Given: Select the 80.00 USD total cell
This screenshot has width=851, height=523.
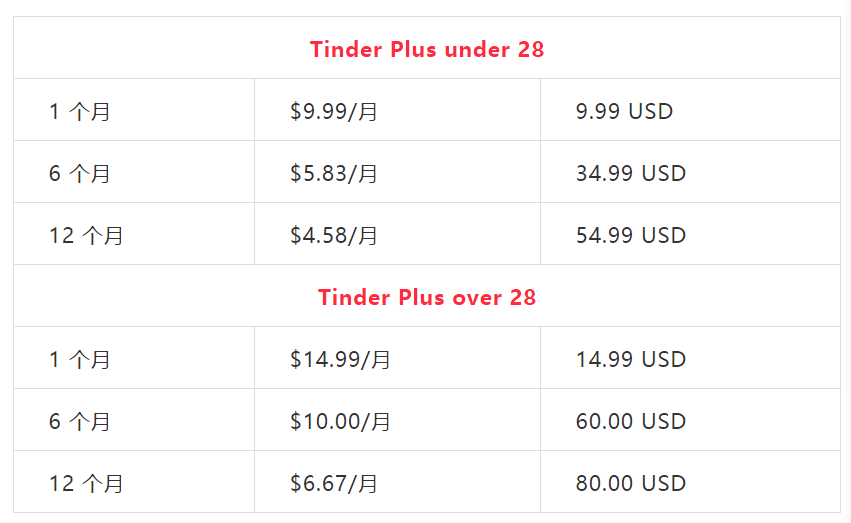Looking at the screenshot, I should (x=630, y=483).
